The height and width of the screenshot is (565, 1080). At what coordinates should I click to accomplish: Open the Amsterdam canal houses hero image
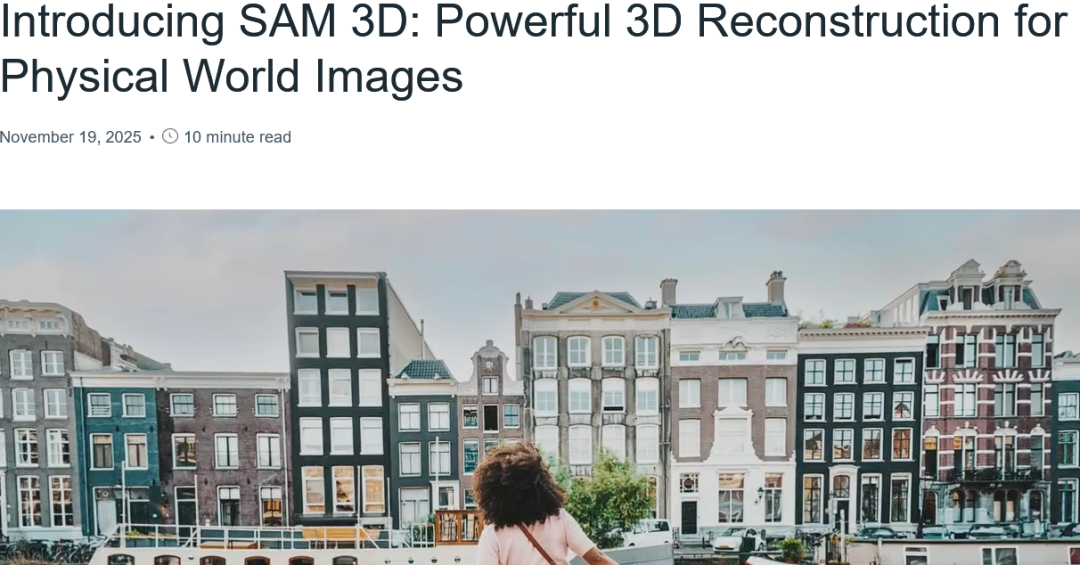tap(540, 387)
